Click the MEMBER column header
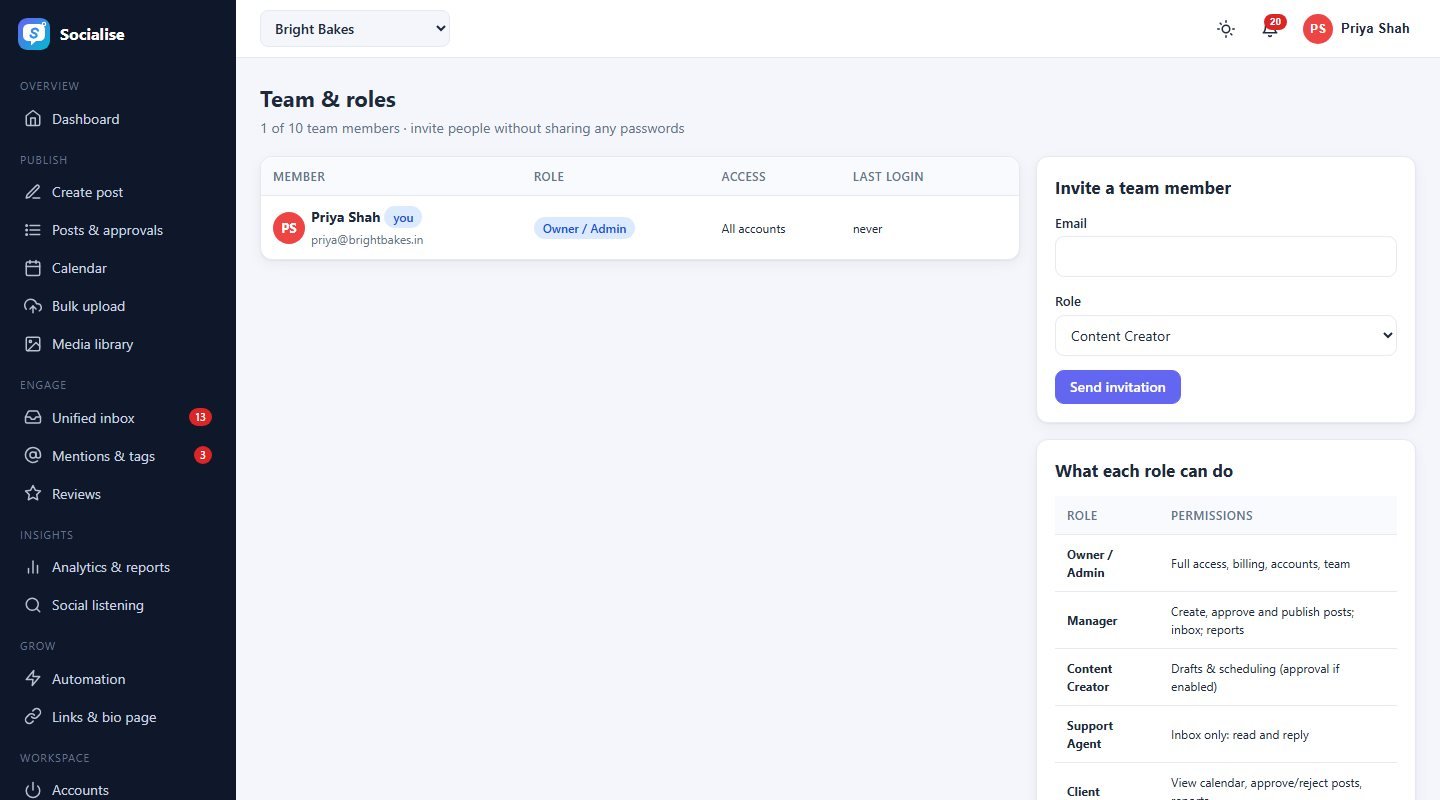 [299, 177]
